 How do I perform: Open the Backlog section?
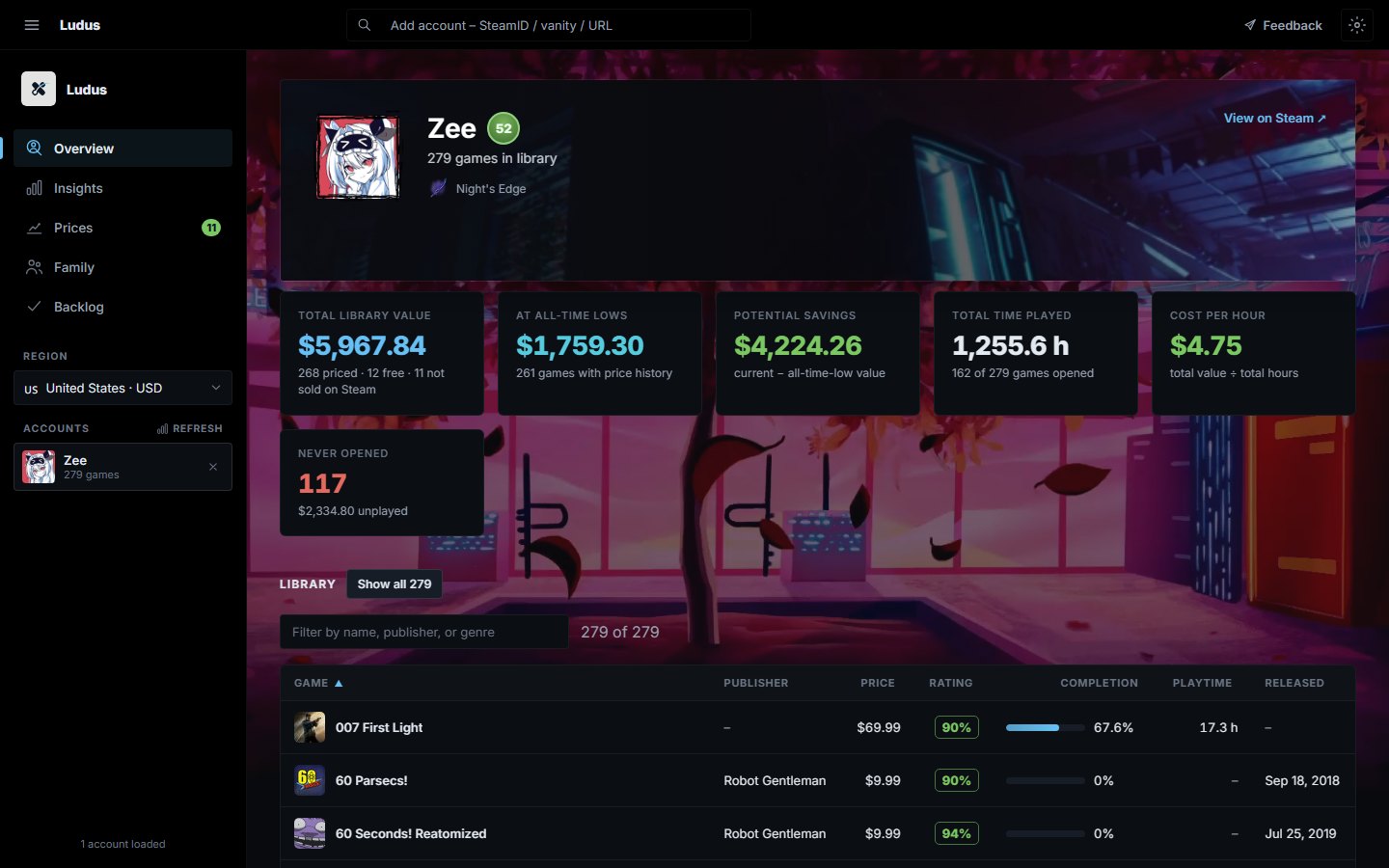point(123,307)
